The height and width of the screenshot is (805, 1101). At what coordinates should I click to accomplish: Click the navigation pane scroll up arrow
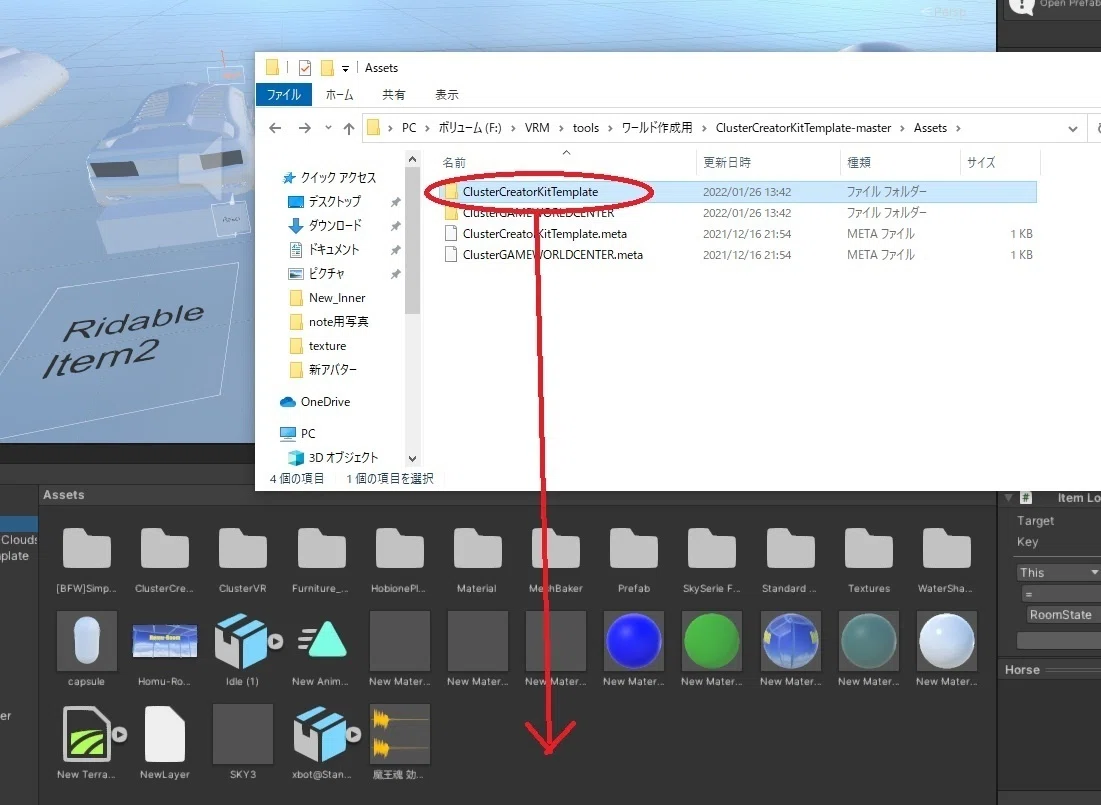click(x=412, y=159)
